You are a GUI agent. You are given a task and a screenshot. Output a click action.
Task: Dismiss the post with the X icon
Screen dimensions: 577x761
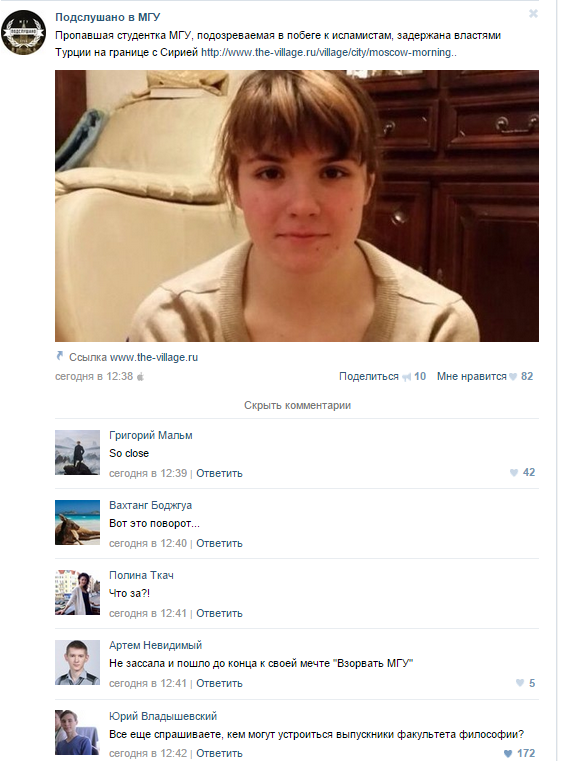[x=533, y=14]
